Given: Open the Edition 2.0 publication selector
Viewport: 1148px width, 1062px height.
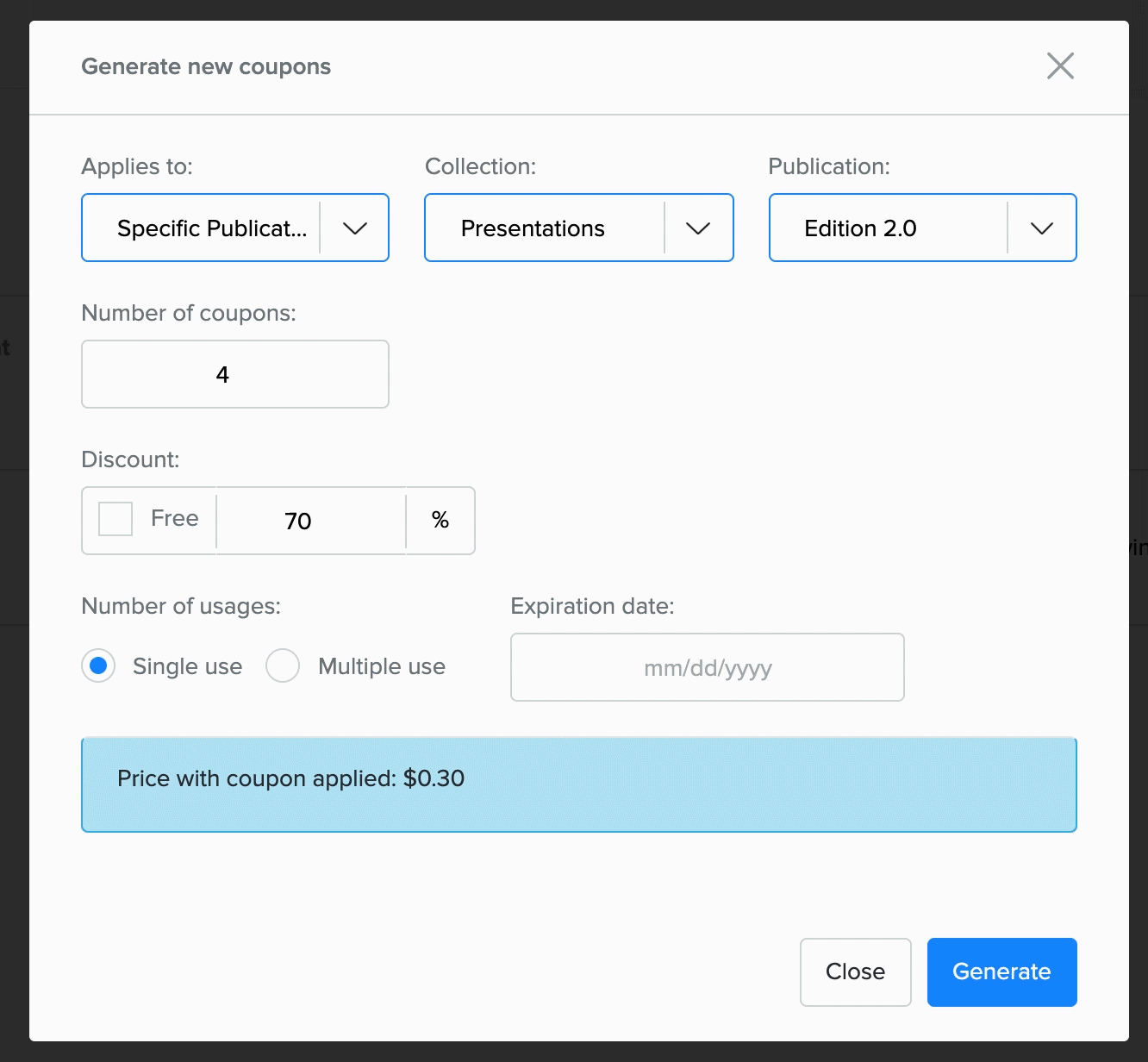Looking at the screenshot, I should click(x=888, y=228).
